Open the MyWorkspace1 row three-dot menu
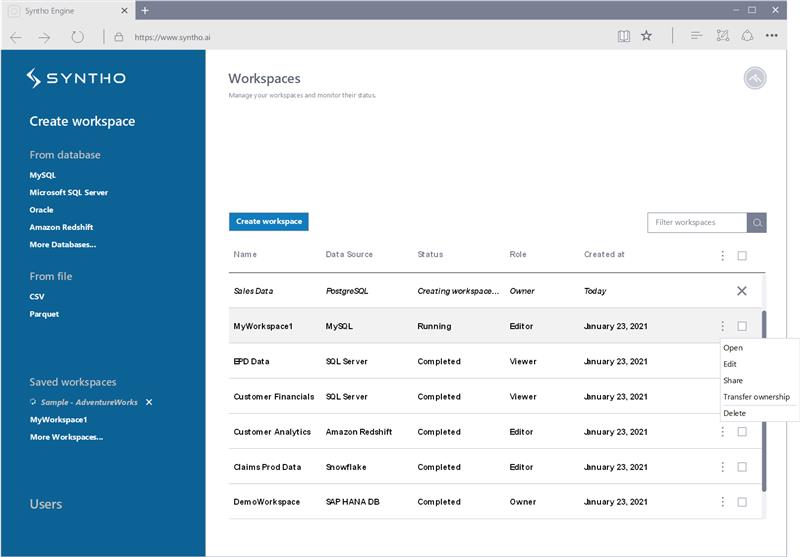 click(722, 326)
